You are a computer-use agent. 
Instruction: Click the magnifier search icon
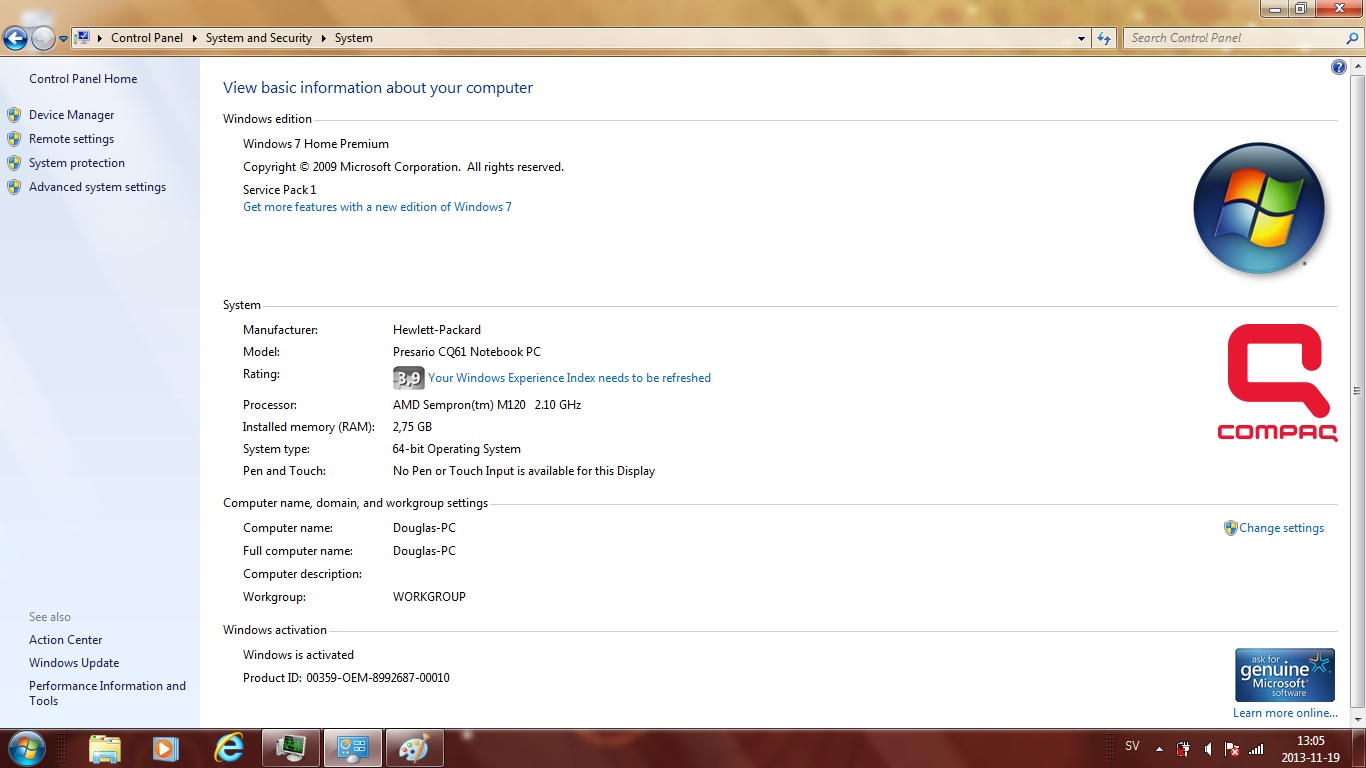(1353, 38)
